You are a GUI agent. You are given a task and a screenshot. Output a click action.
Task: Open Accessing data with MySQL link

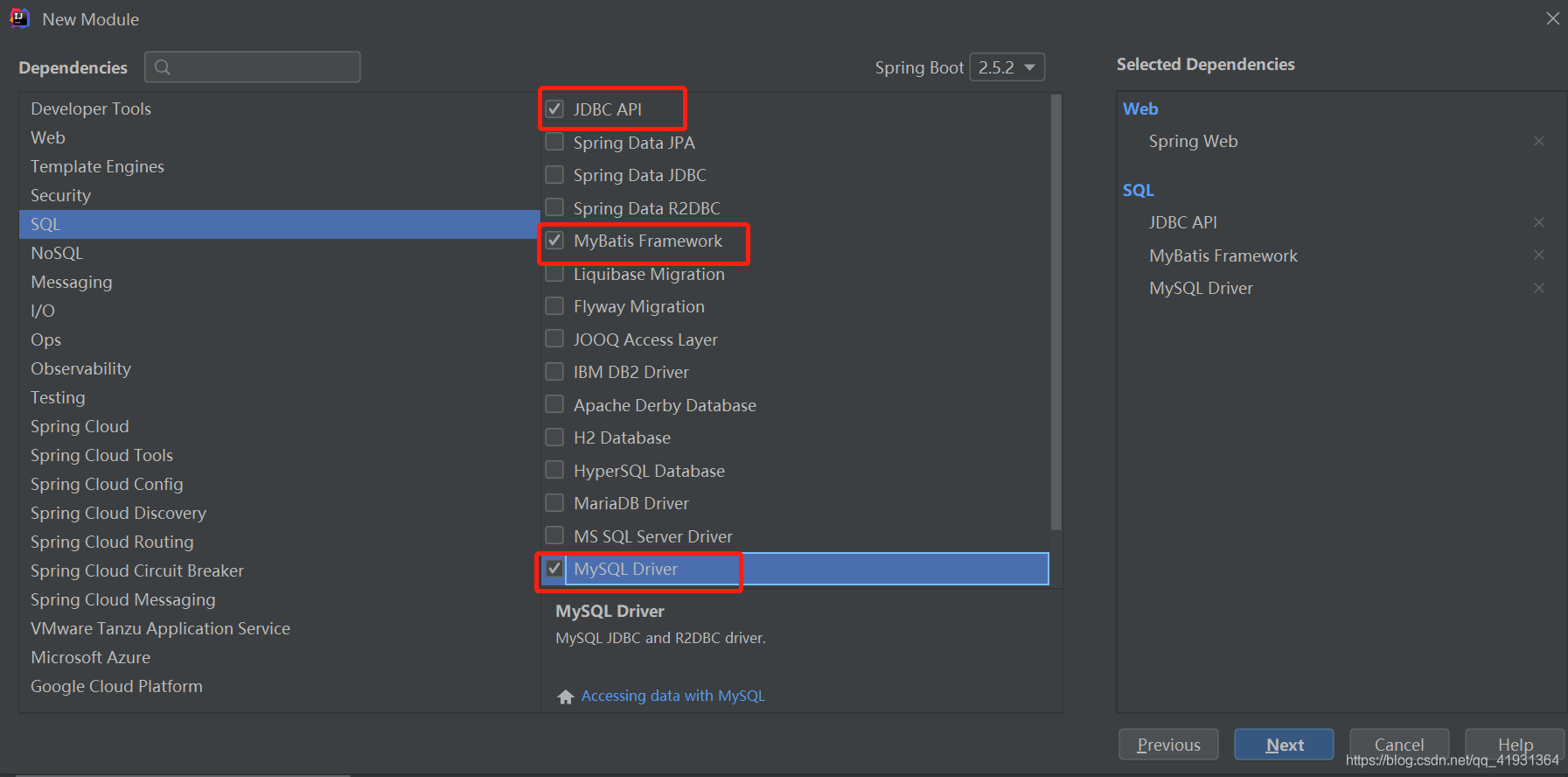coord(672,696)
